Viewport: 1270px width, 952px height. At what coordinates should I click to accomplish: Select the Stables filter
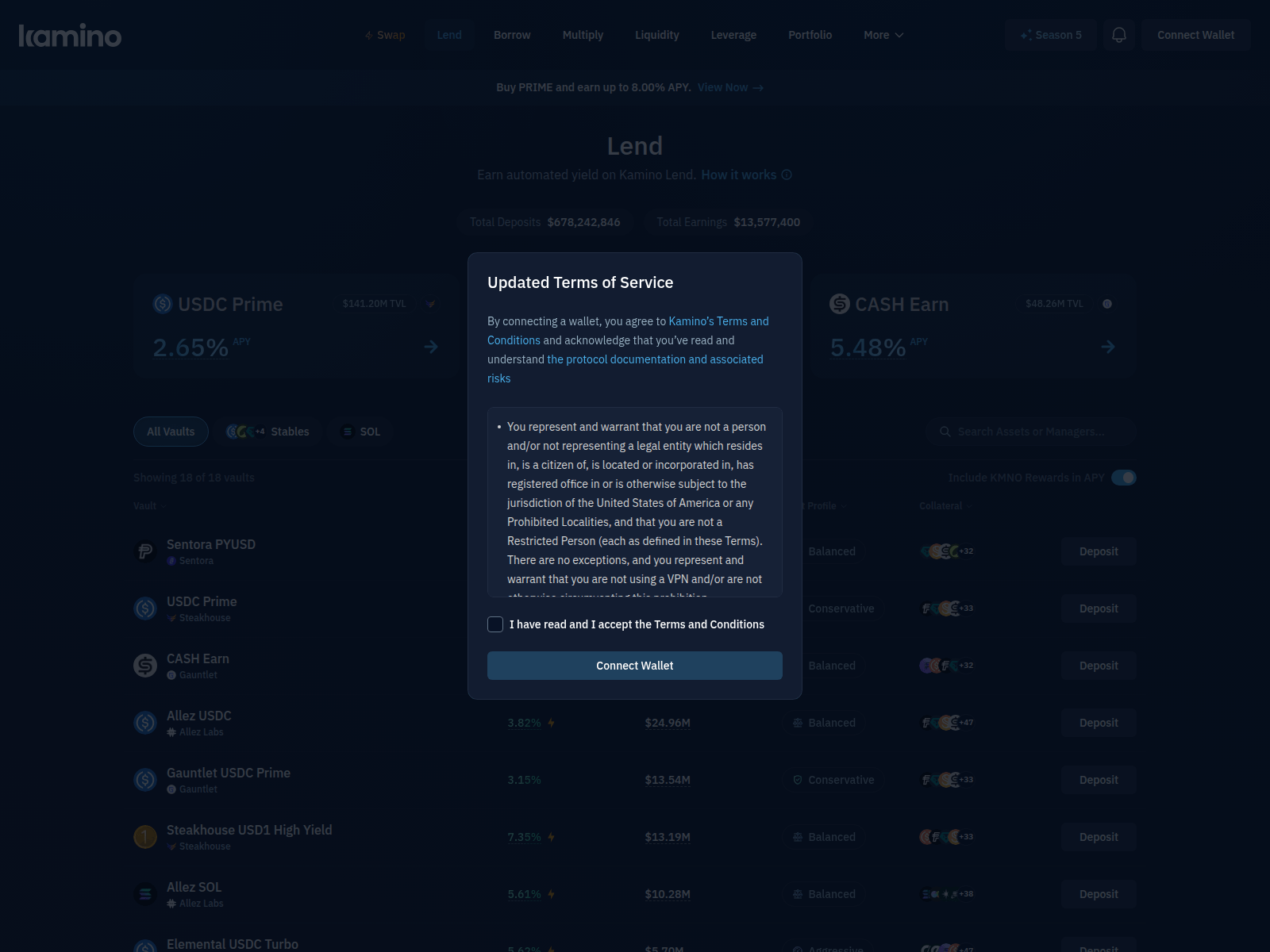click(x=267, y=432)
